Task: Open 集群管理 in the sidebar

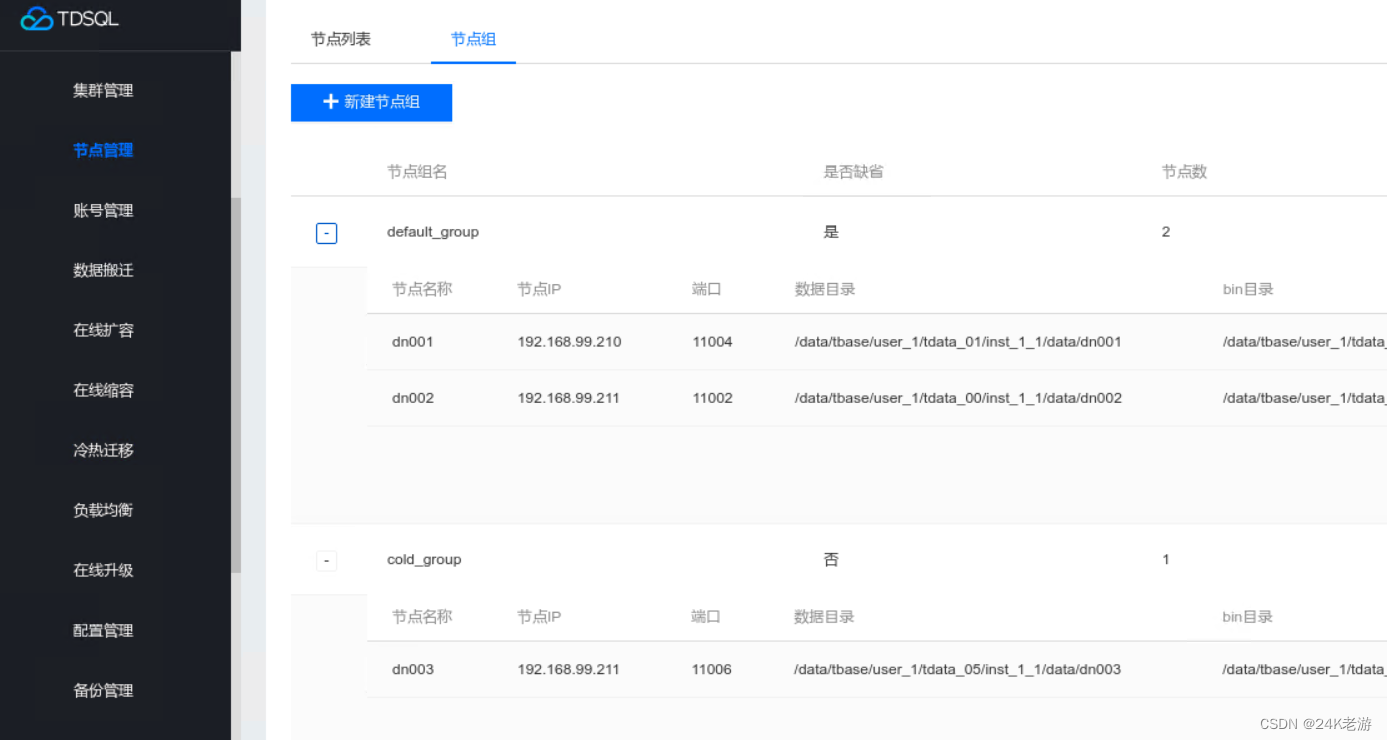Action: coord(103,90)
